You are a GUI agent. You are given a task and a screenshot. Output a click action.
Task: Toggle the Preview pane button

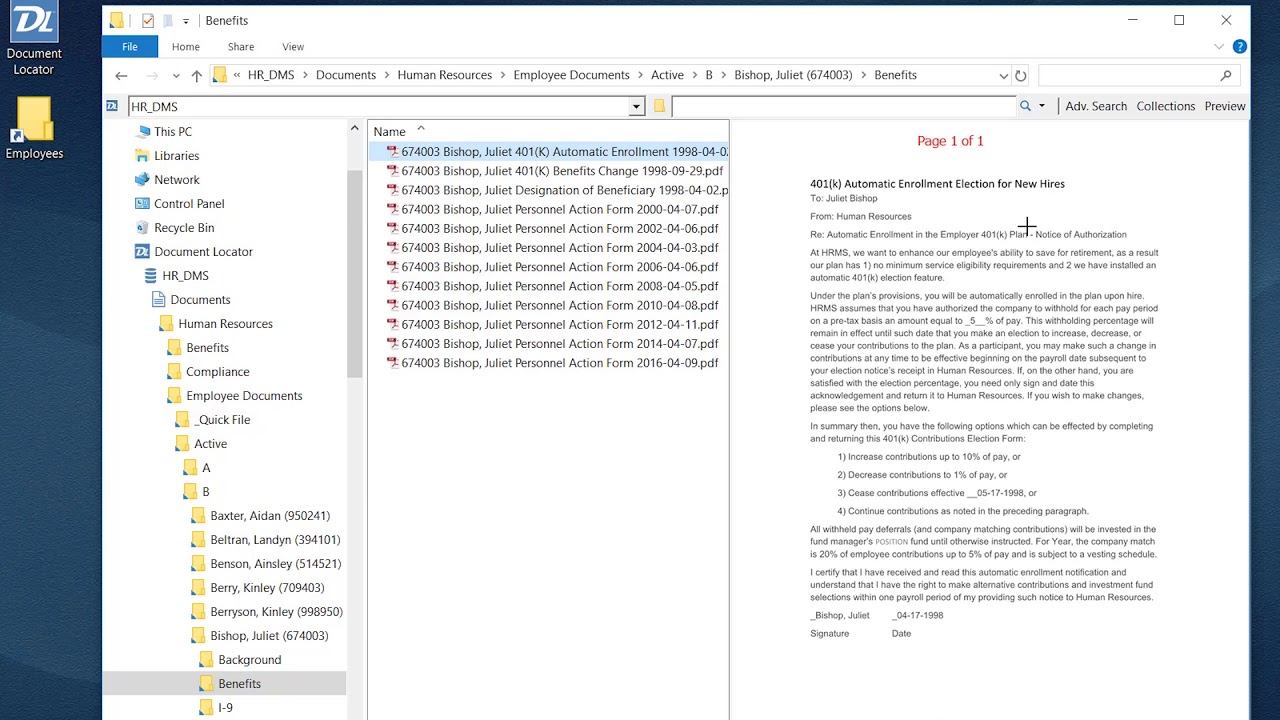tap(1225, 106)
